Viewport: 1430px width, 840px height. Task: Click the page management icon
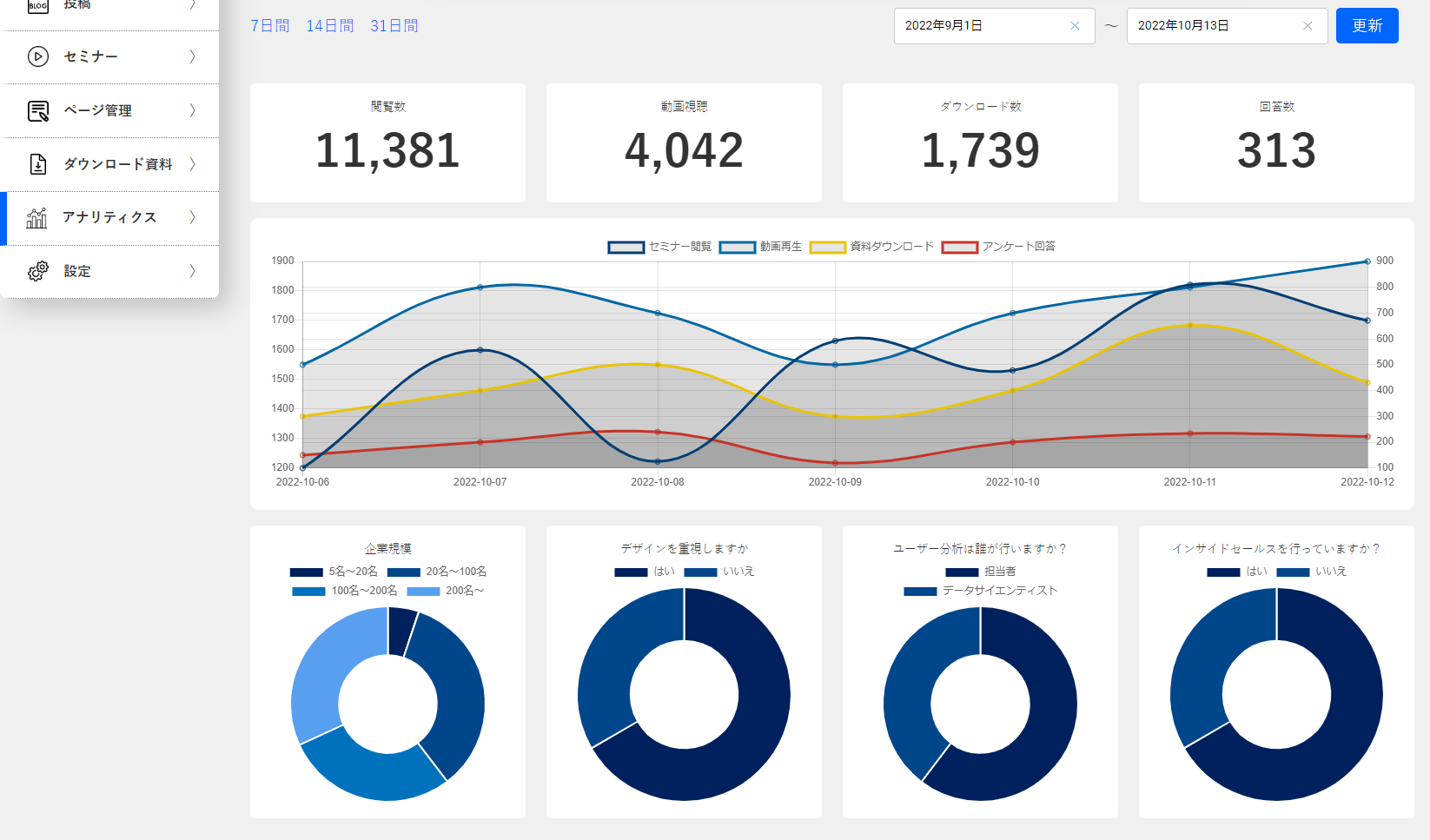38,110
